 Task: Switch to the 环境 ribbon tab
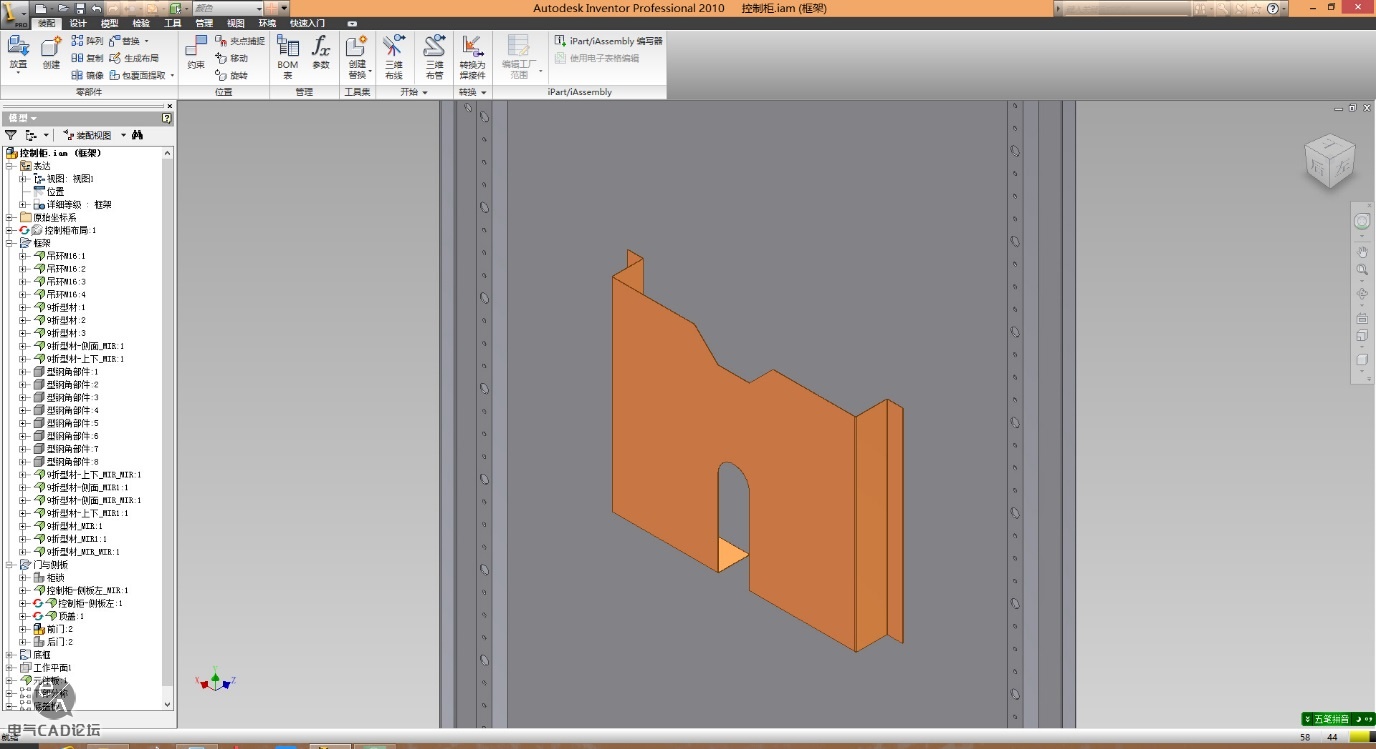click(x=267, y=22)
